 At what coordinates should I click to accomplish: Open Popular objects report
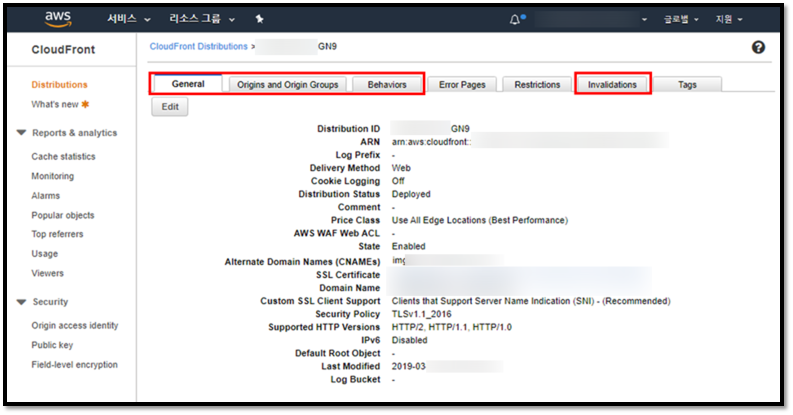click(63, 215)
